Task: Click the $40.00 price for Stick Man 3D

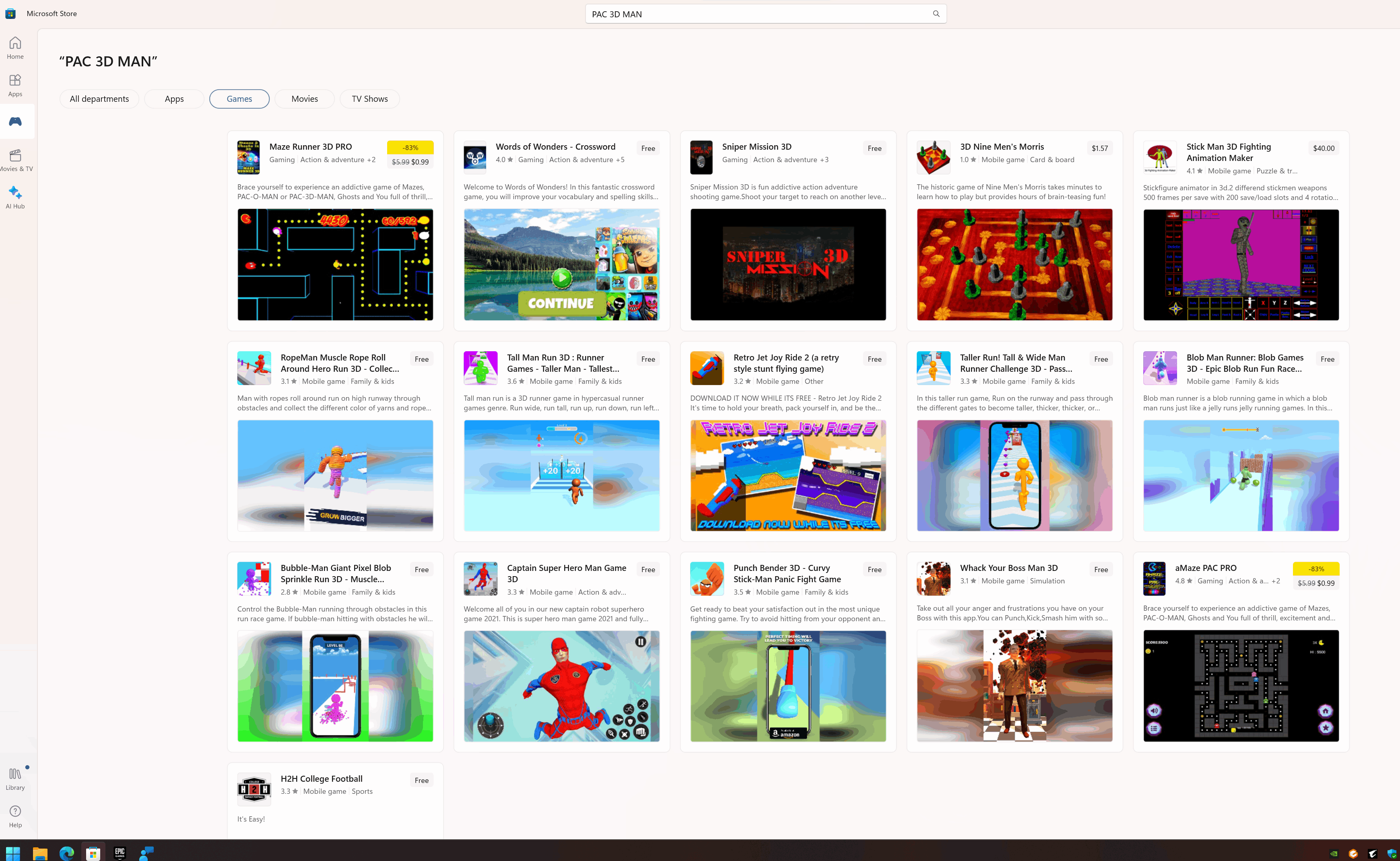Action: click(x=1323, y=148)
